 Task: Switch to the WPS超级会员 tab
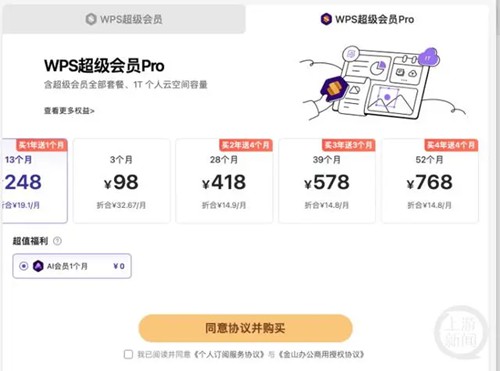click(x=124, y=19)
